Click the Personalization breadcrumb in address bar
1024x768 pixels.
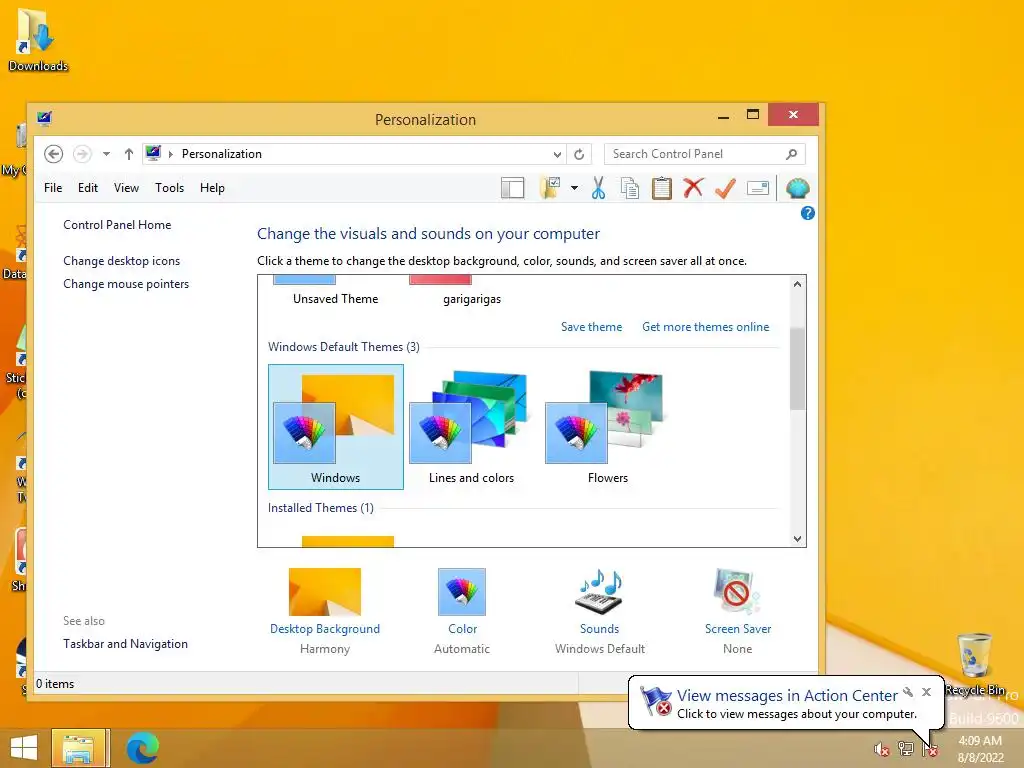point(221,154)
